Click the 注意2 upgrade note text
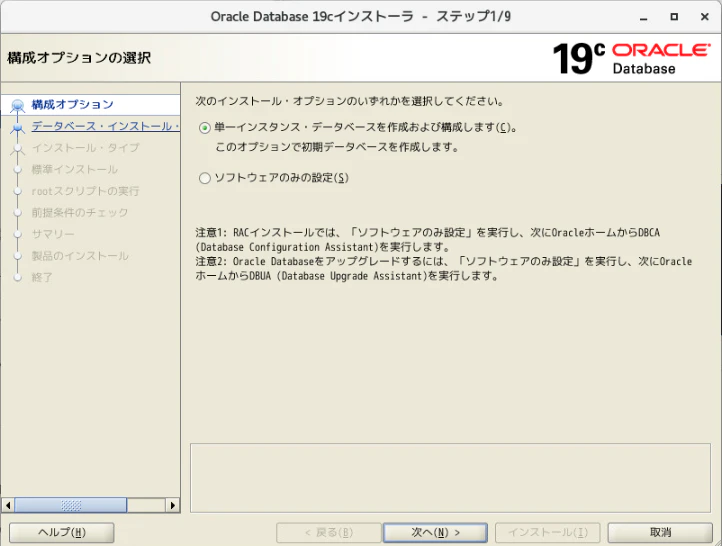 (x=443, y=269)
